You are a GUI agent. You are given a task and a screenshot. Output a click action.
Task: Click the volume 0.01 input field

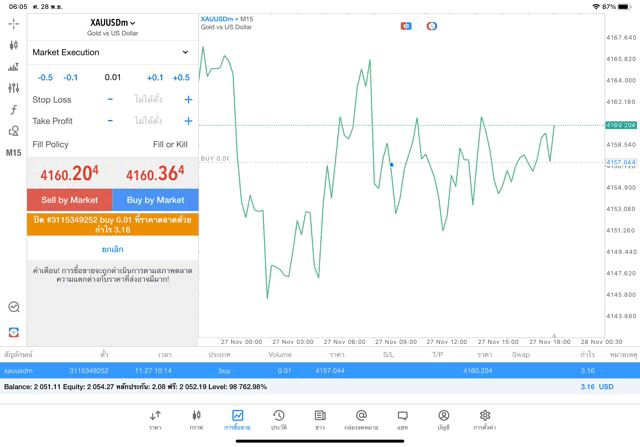(112, 77)
